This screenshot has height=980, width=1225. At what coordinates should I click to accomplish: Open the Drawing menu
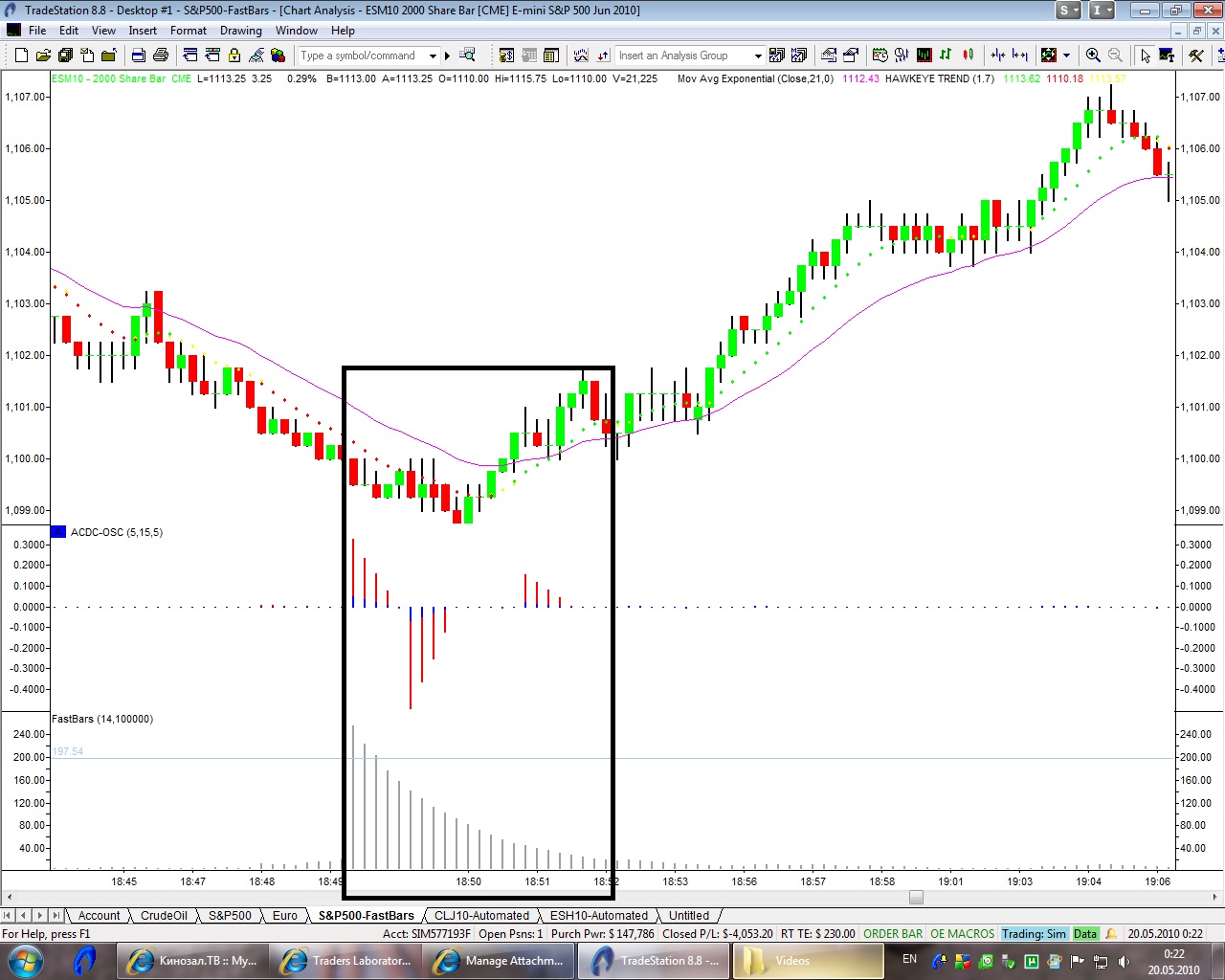point(241,31)
